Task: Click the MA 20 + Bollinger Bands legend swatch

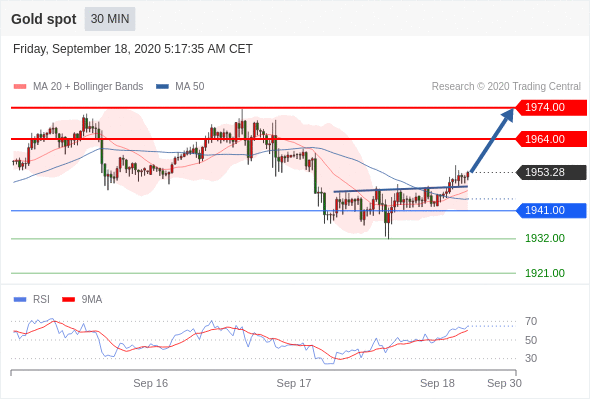Action: (x=20, y=87)
